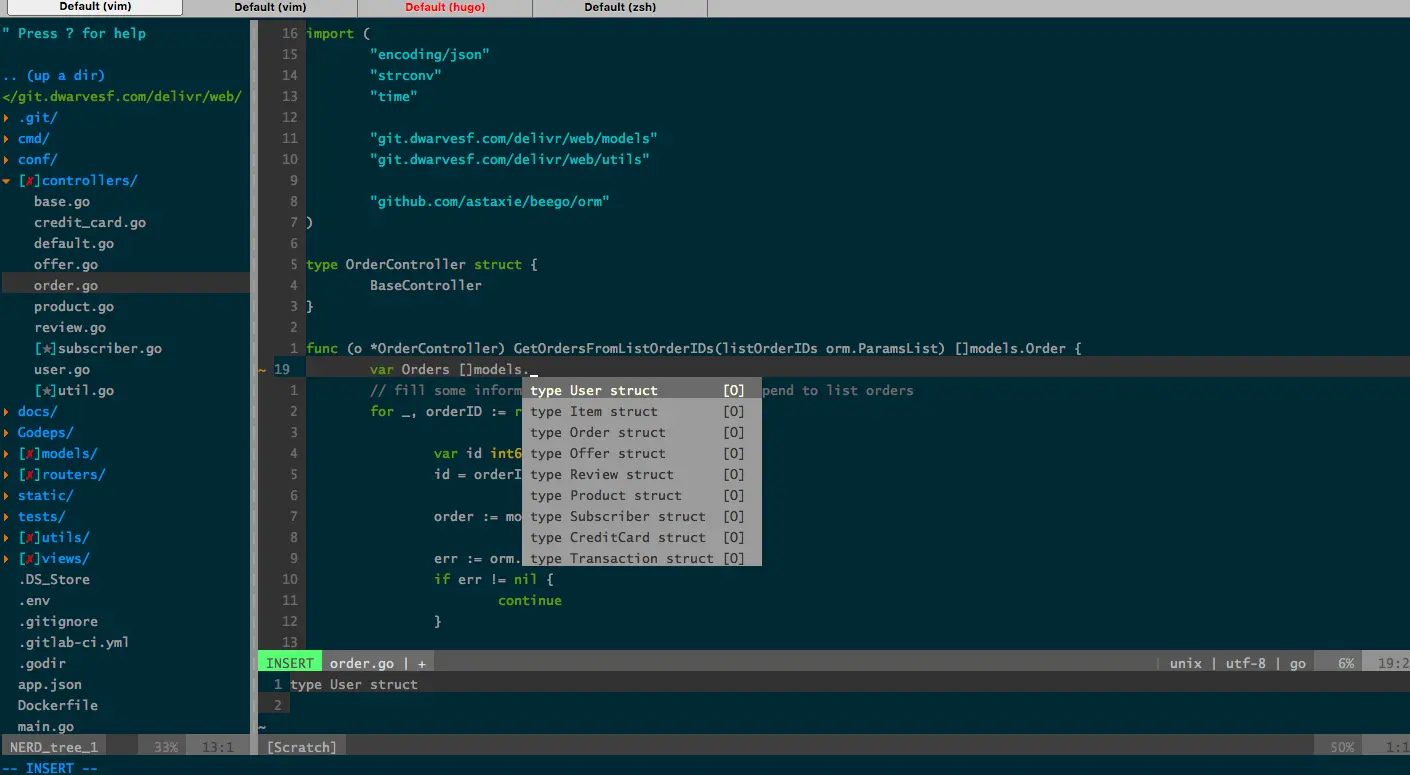Open main.go in the file tree
The image size is (1410, 775).
pyautogui.click(x=46, y=727)
